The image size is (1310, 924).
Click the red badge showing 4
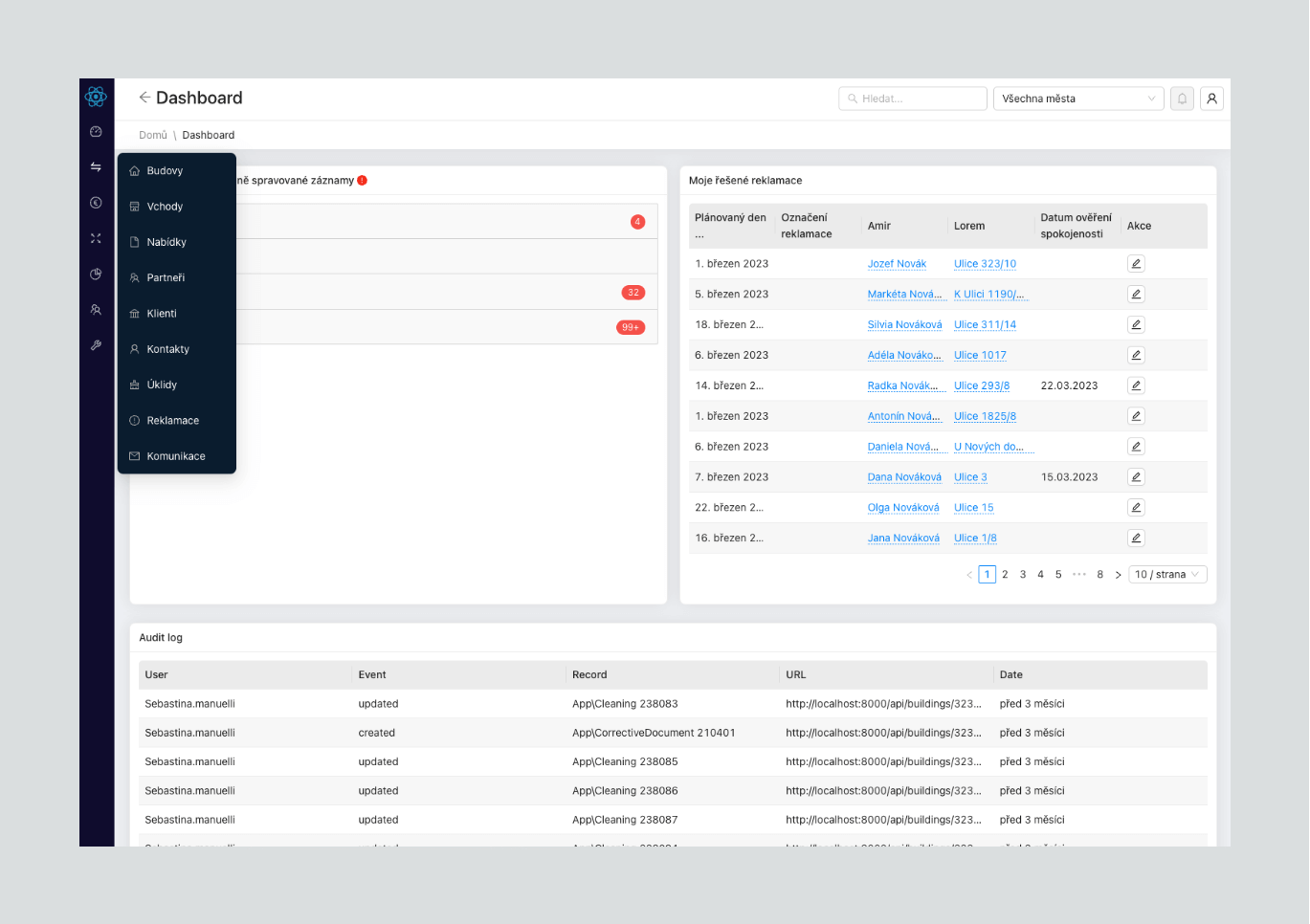tap(637, 222)
